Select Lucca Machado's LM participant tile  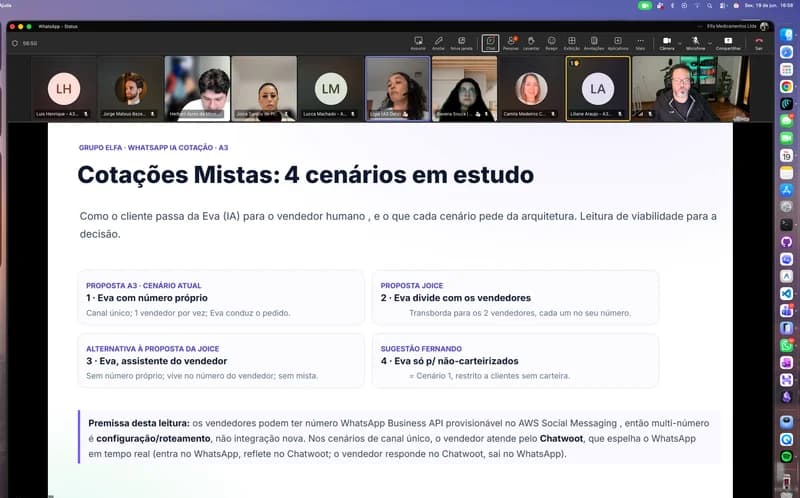click(331, 88)
